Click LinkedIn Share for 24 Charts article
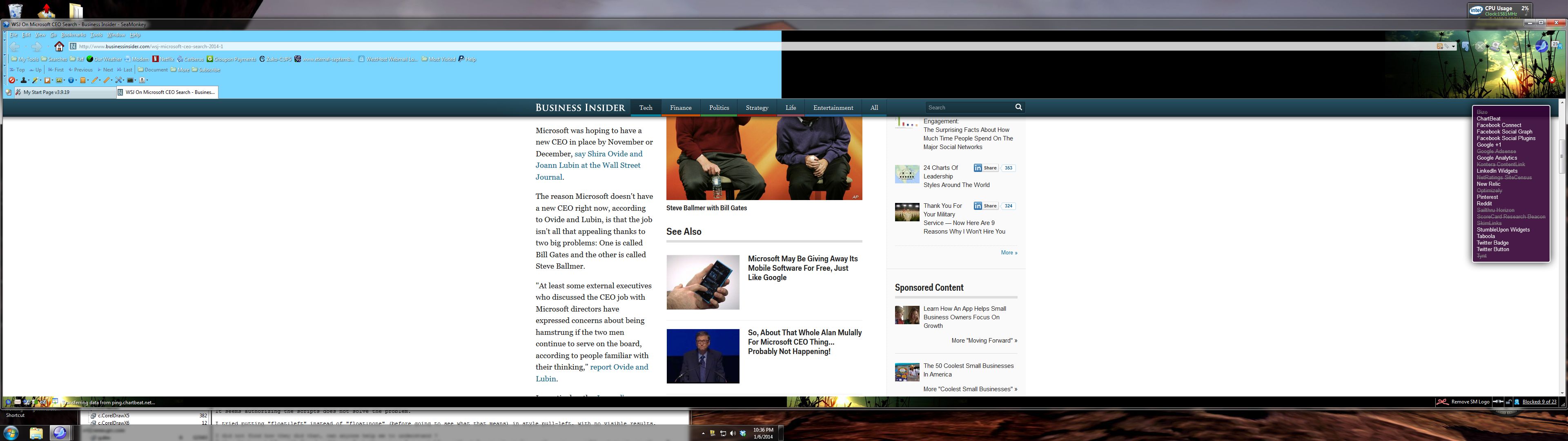1568x441 pixels. point(985,168)
